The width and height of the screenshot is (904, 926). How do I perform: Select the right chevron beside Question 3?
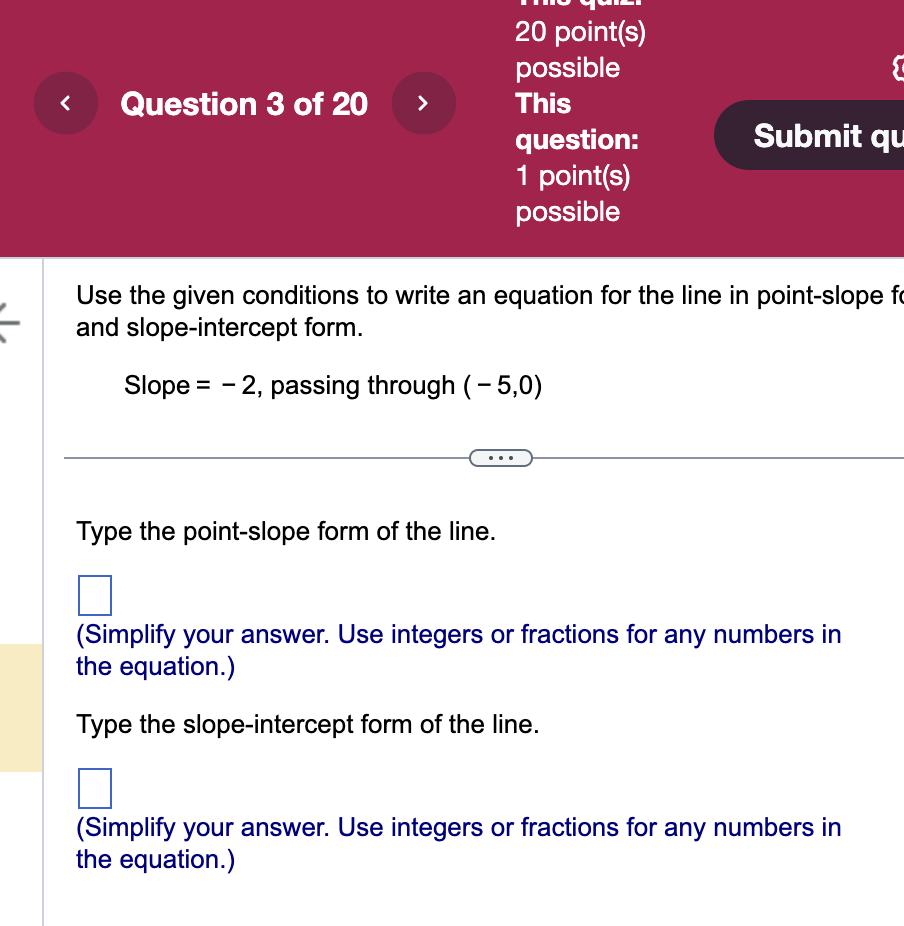423,102
